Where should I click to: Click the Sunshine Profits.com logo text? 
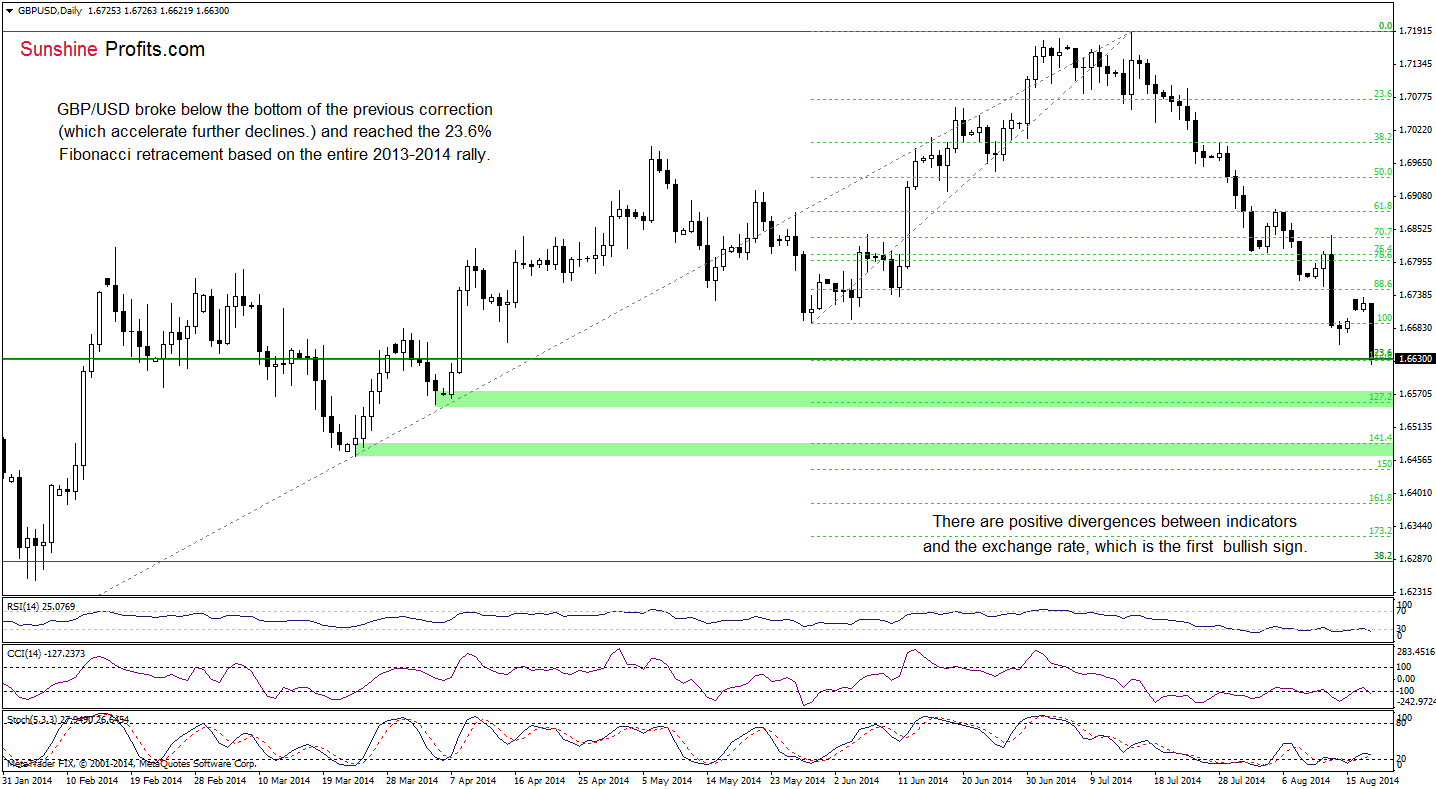pos(112,49)
